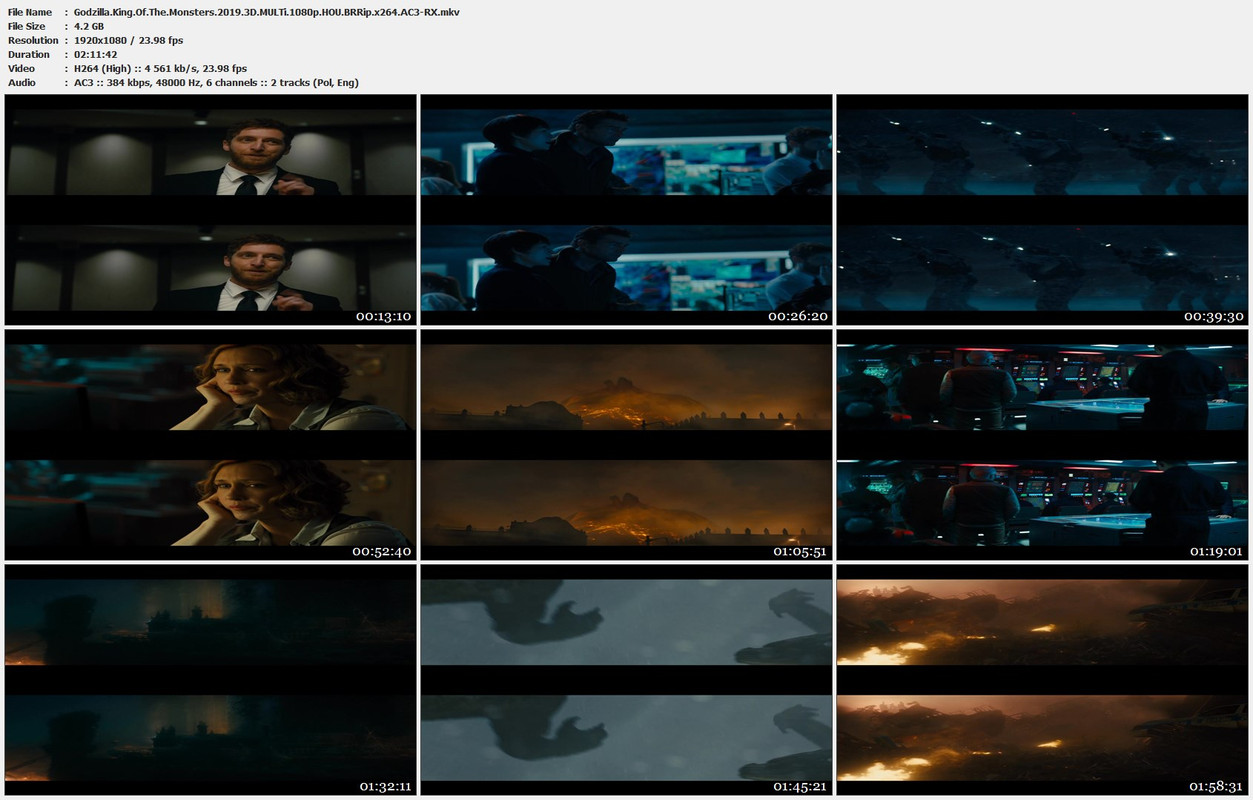
Task: Open the thumbnail stamped 00:13:10
Action: tap(210, 210)
